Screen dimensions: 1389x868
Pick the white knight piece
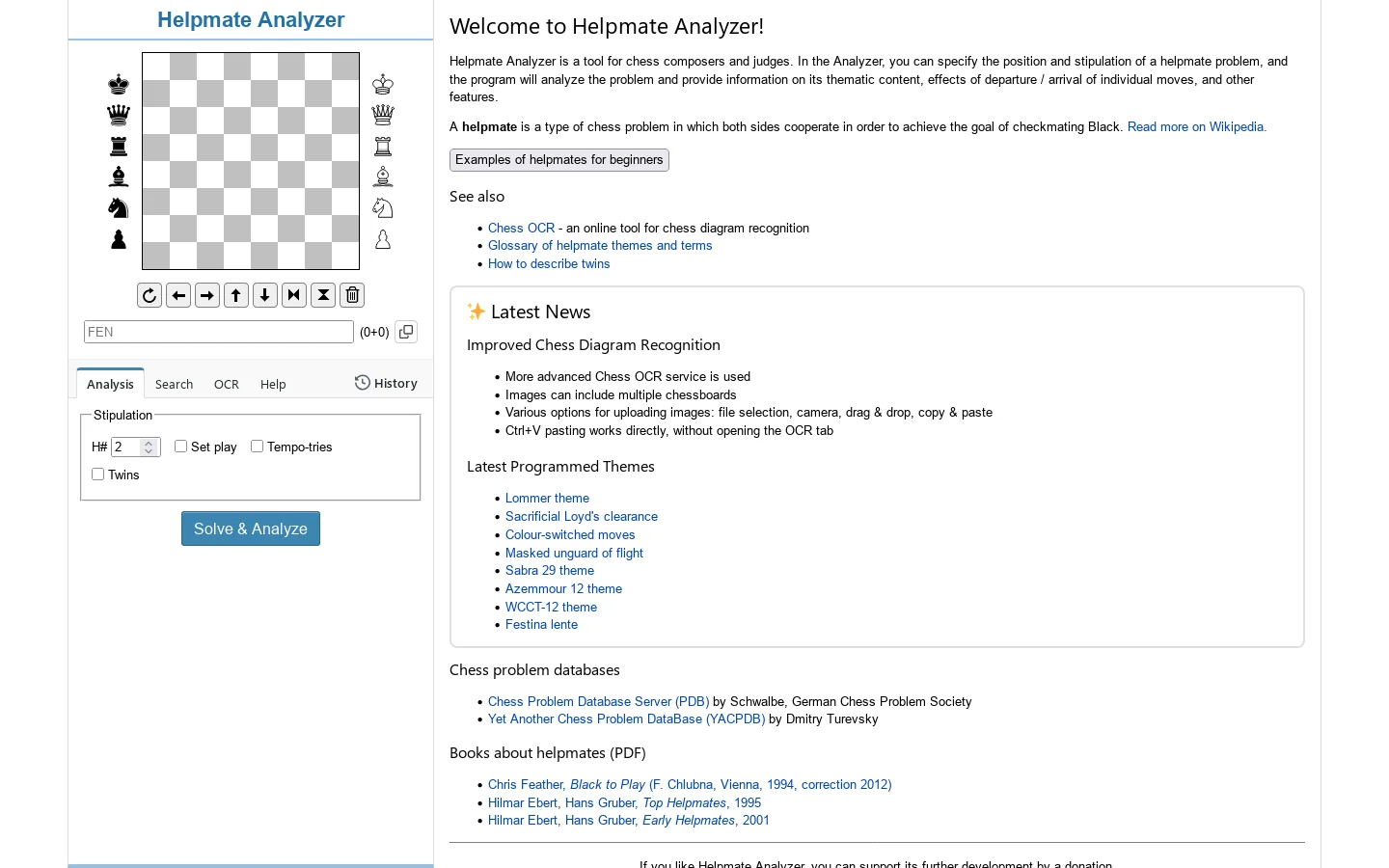point(383,207)
